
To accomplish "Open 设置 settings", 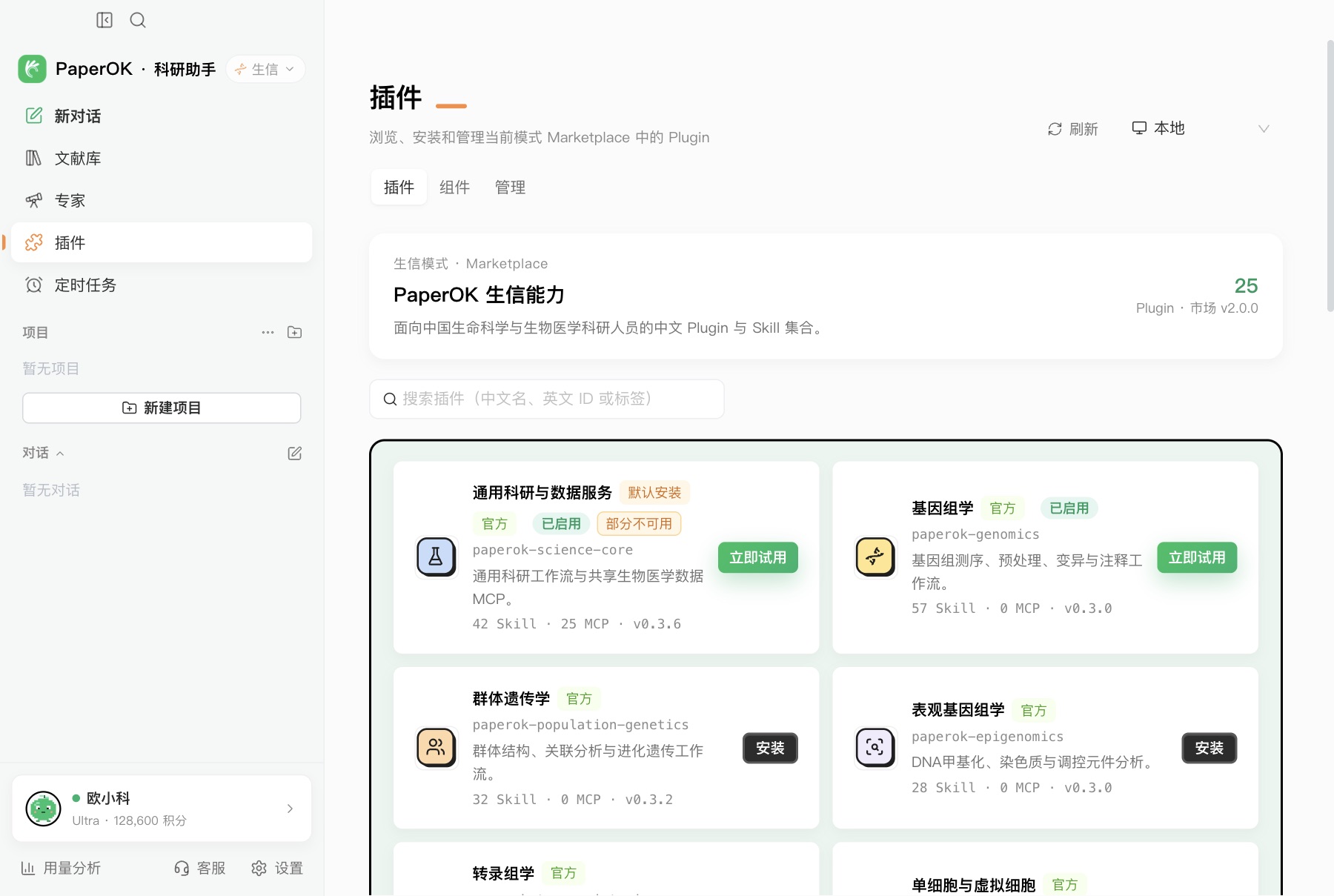I will tap(277, 868).
